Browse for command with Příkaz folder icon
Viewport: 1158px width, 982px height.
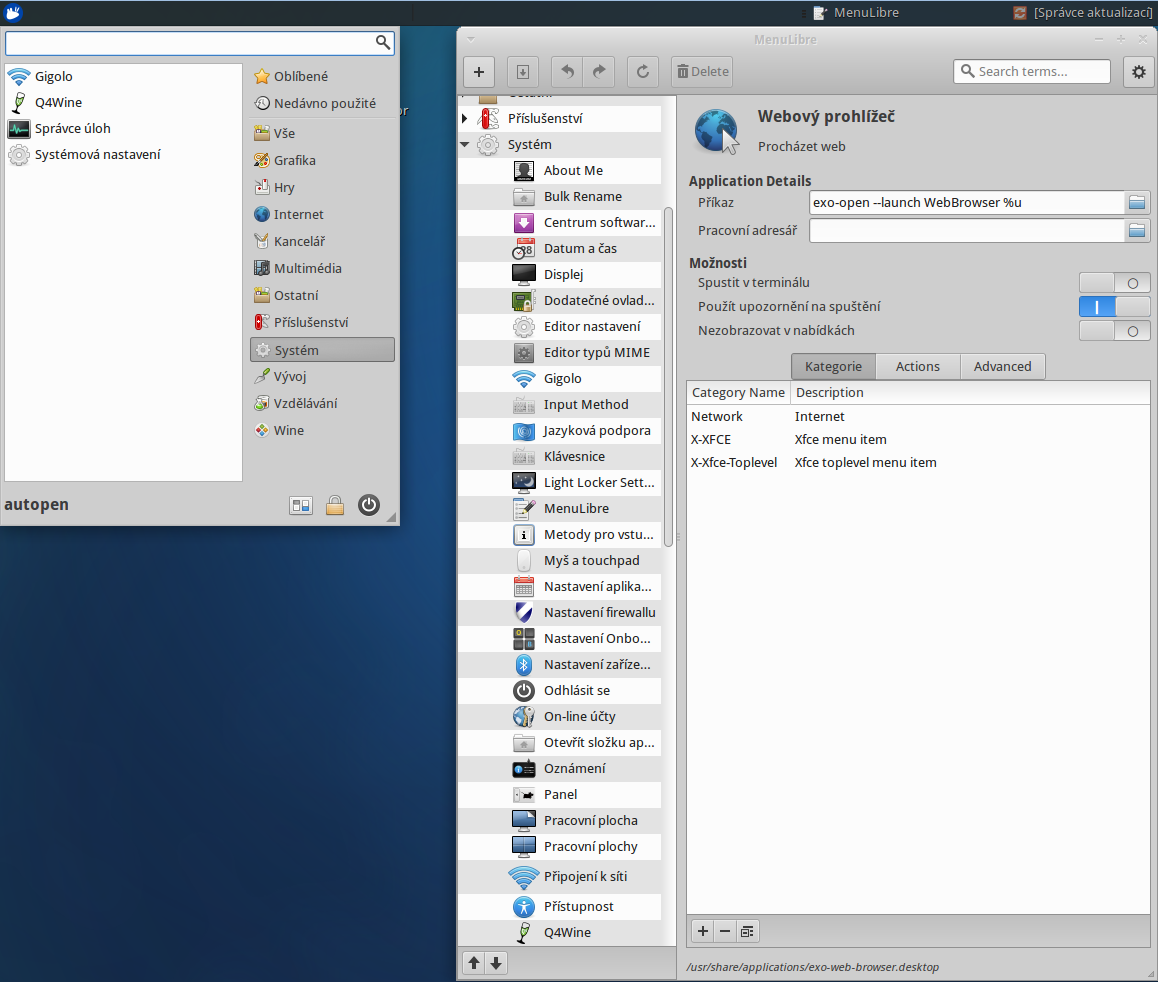pos(1137,202)
